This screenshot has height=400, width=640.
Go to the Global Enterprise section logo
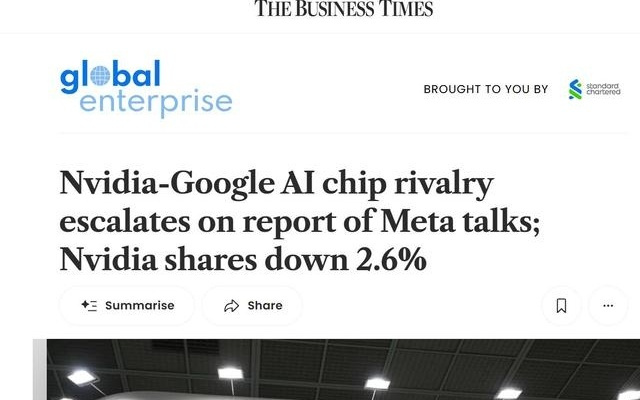pos(145,89)
